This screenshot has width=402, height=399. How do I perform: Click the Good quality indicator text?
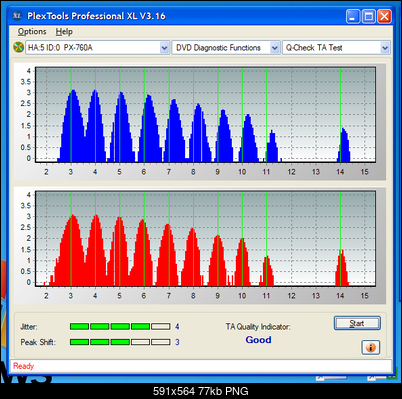tap(258, 340)
